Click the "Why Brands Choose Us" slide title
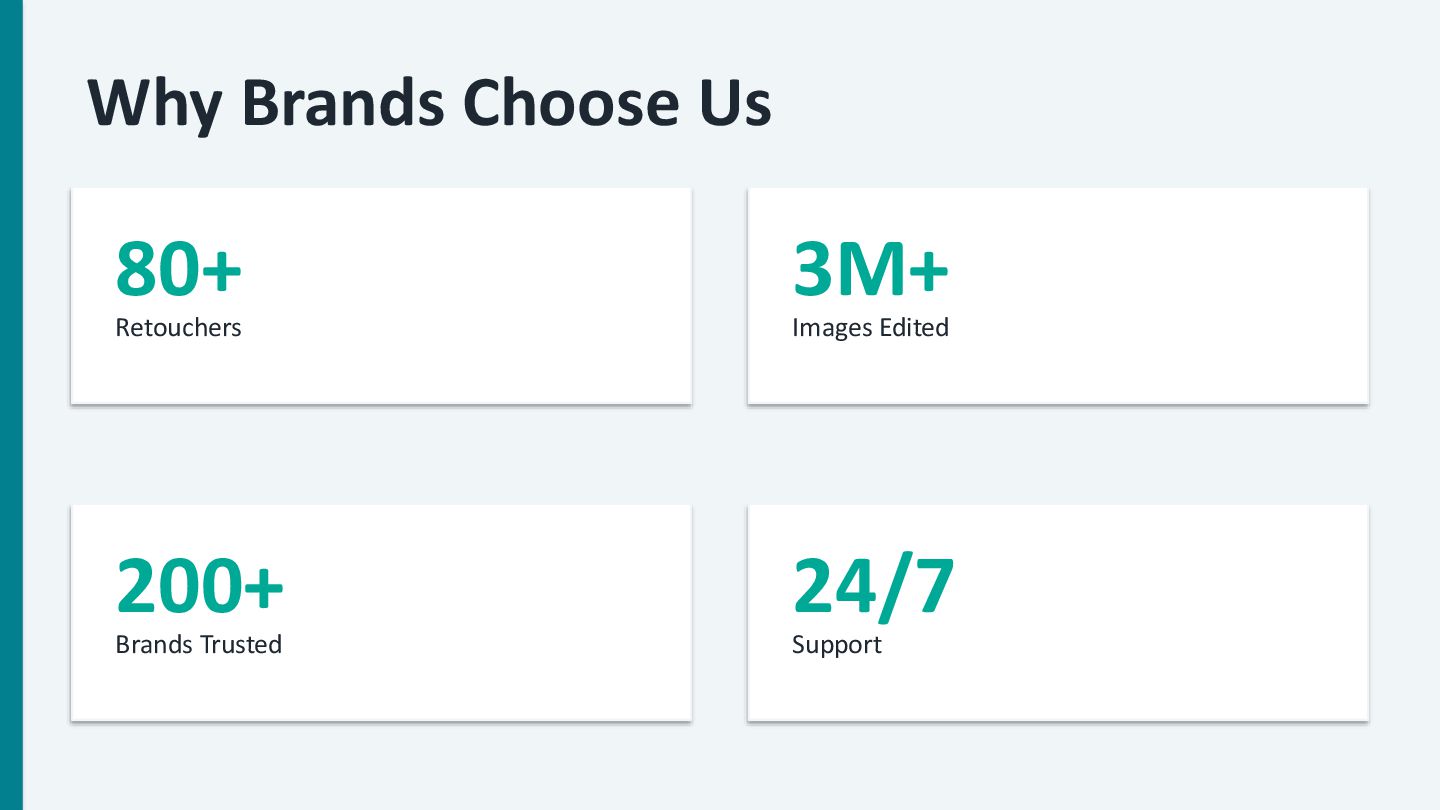 [x=429, y=102]
